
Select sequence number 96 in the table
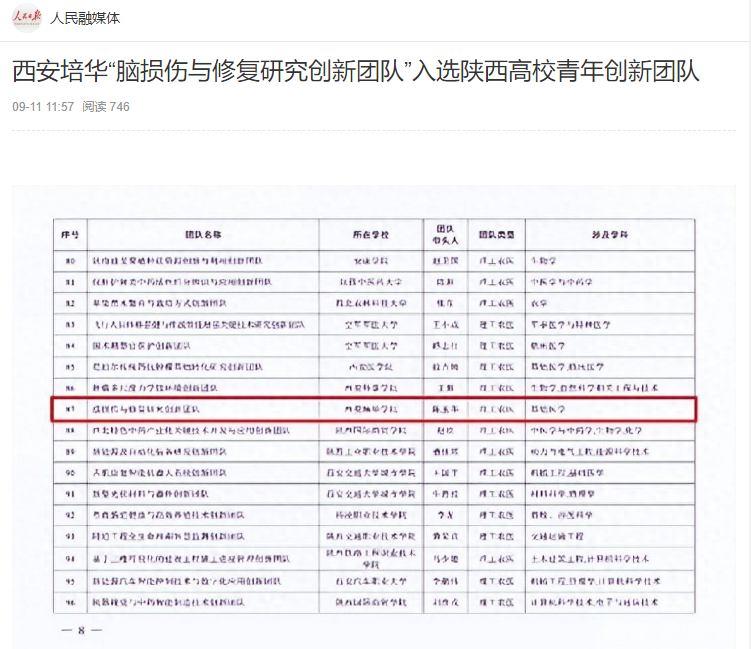(x=69, y=603)
